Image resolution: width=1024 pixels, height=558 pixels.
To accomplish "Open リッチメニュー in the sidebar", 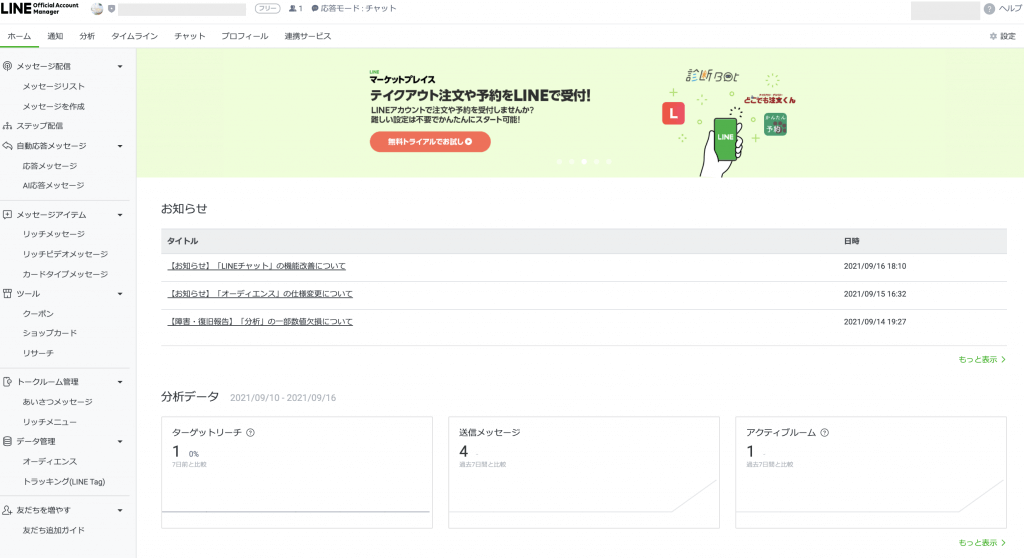I will tap(50, 422).
